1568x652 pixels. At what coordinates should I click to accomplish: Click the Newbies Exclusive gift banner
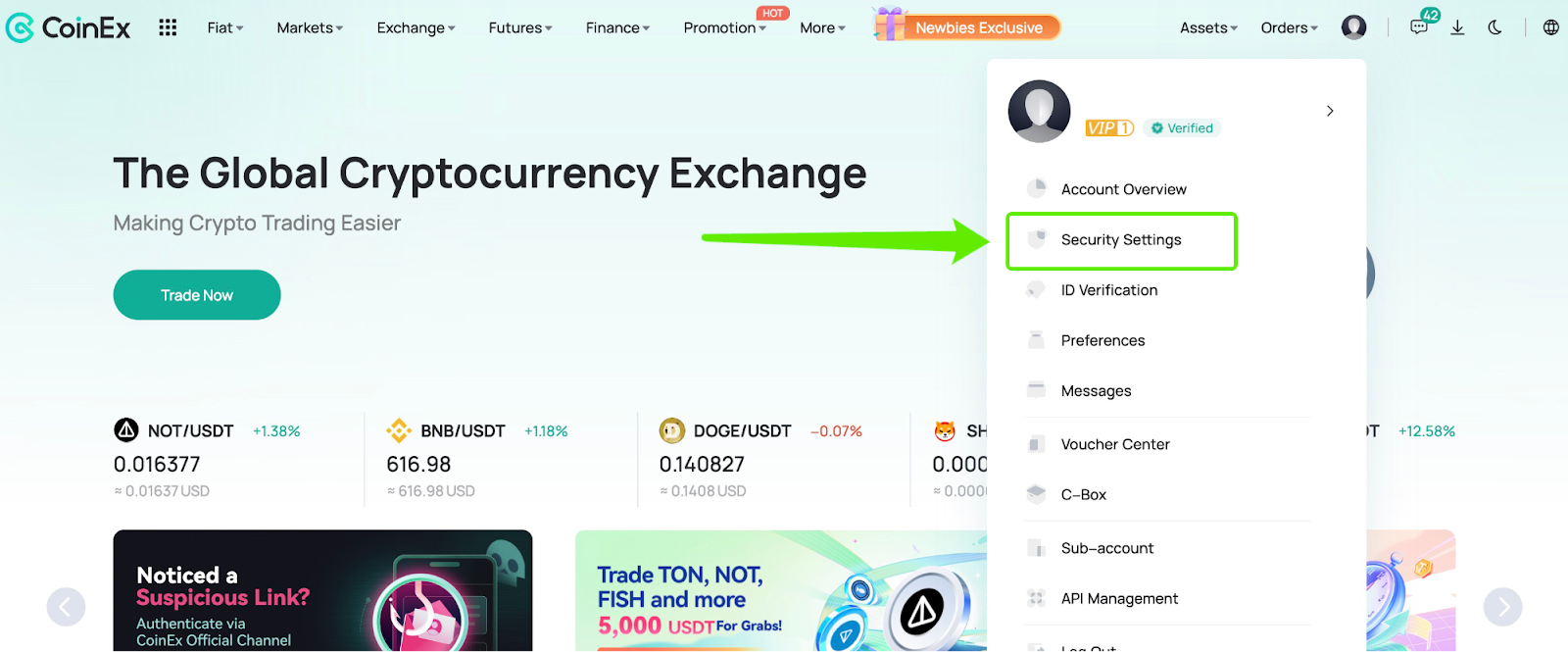pos(966,26)
